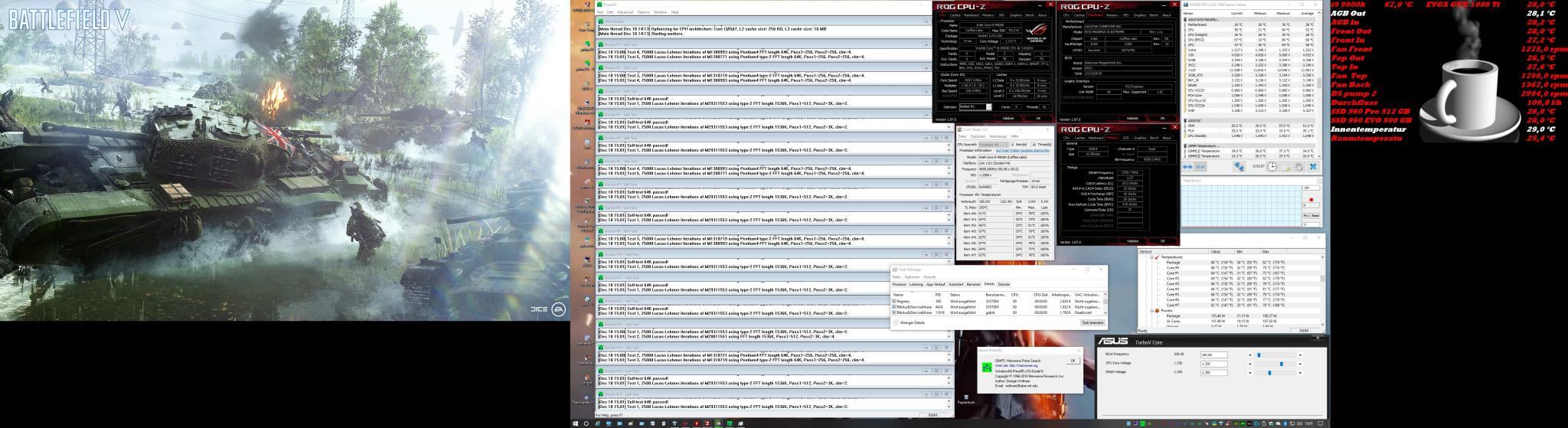Click the BCLK Frequency slider in TurboV Core

point(1276,355)
